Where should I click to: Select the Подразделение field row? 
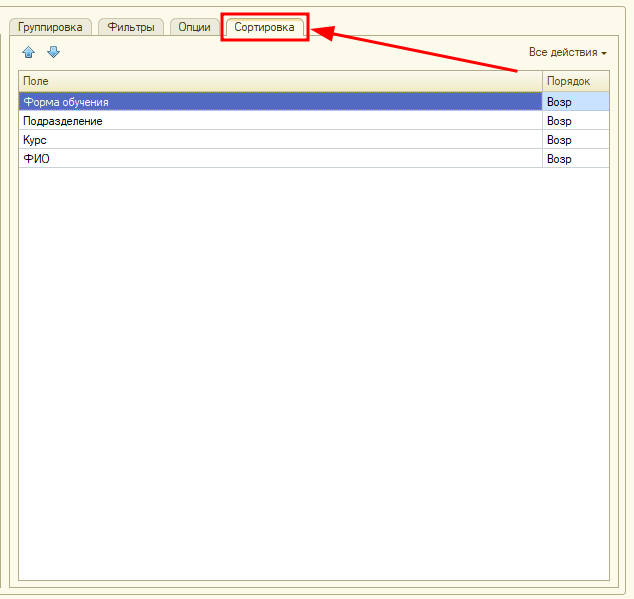[x=280, y=121]
